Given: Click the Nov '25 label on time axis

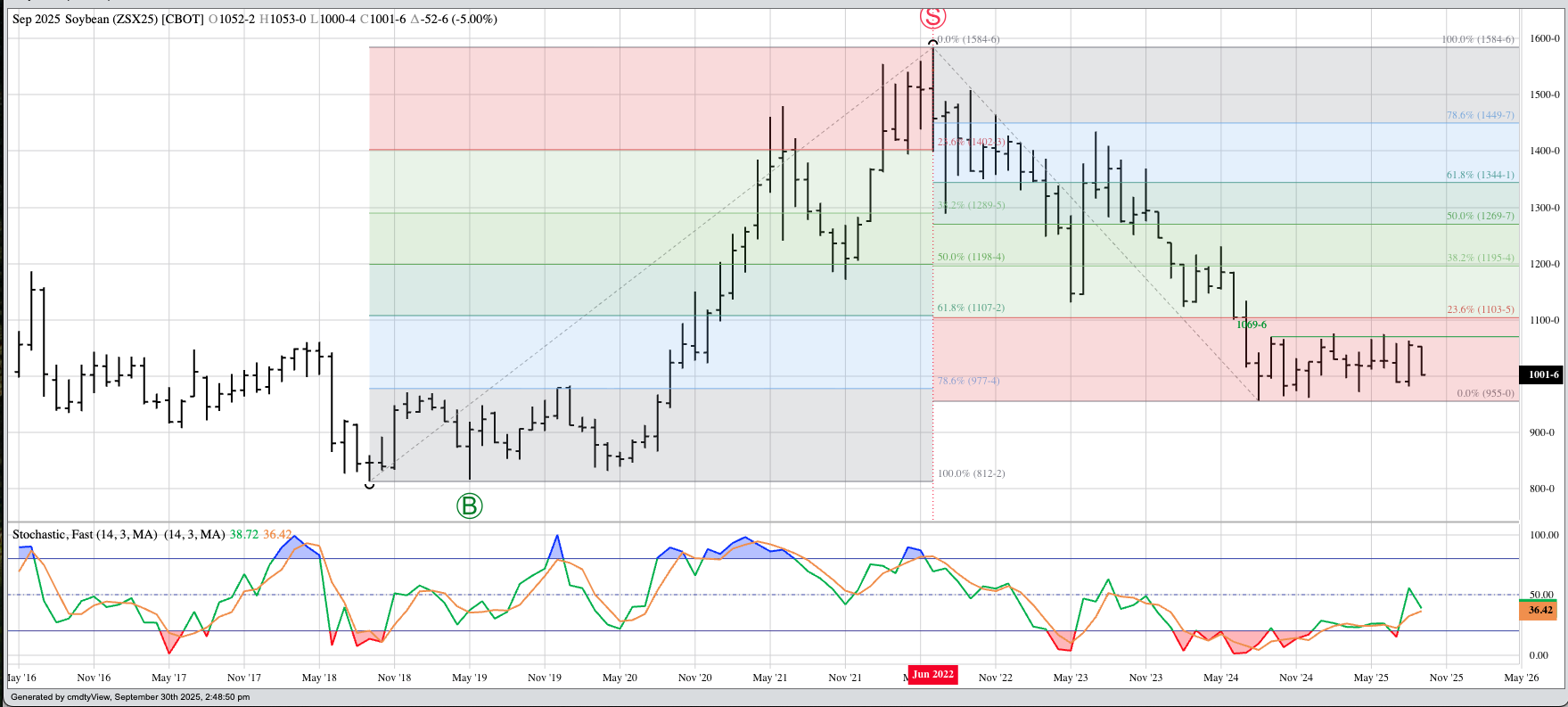Looking at the screenshot, I should tap(1446, 678).
